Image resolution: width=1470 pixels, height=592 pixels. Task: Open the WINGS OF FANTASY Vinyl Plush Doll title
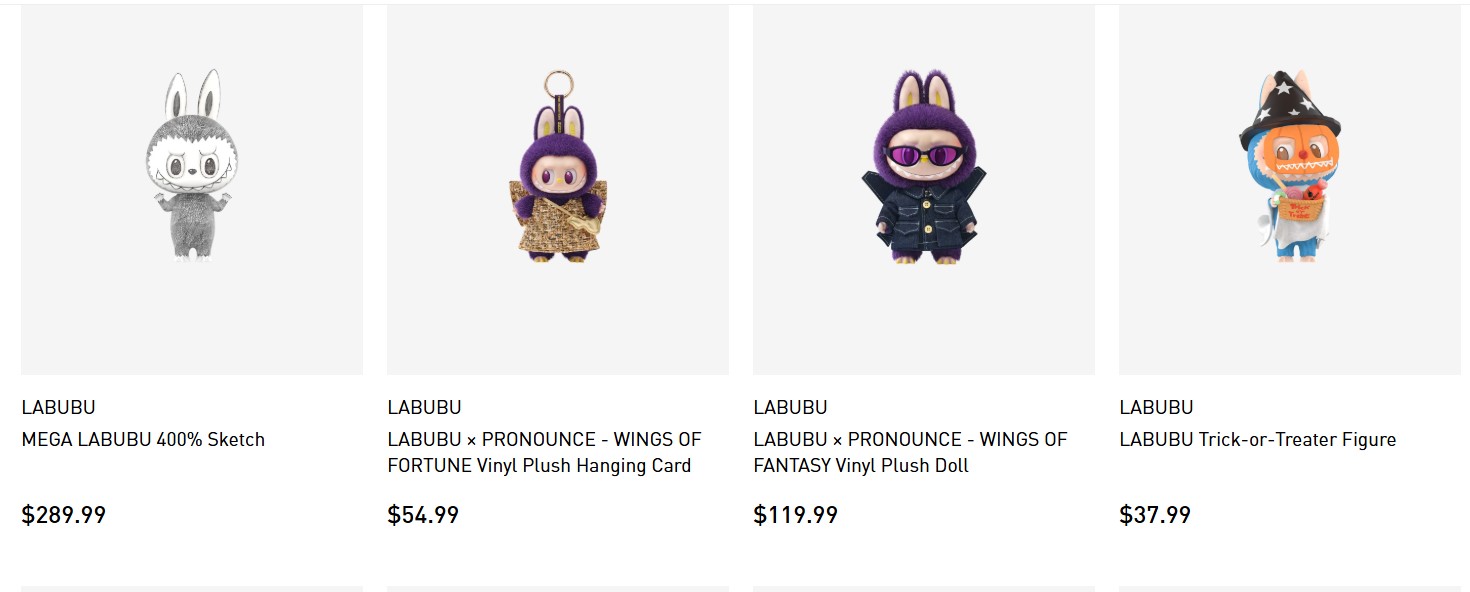point(911,452)
